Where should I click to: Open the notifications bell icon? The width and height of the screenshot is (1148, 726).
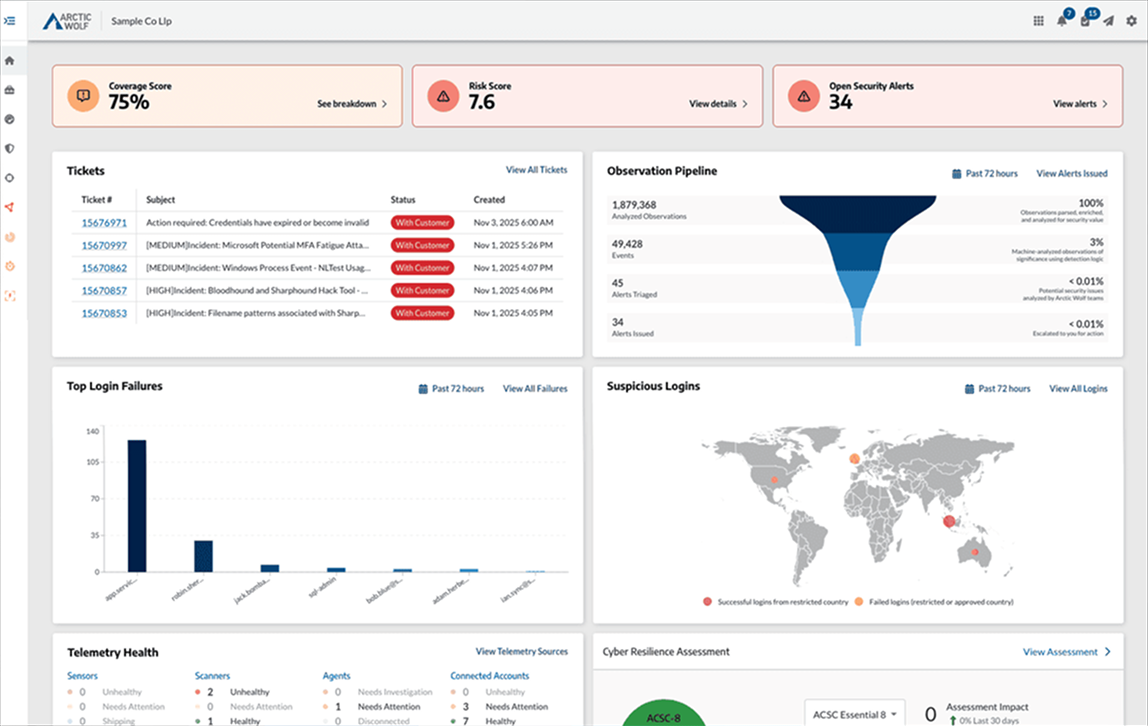tap(1061, 21)
